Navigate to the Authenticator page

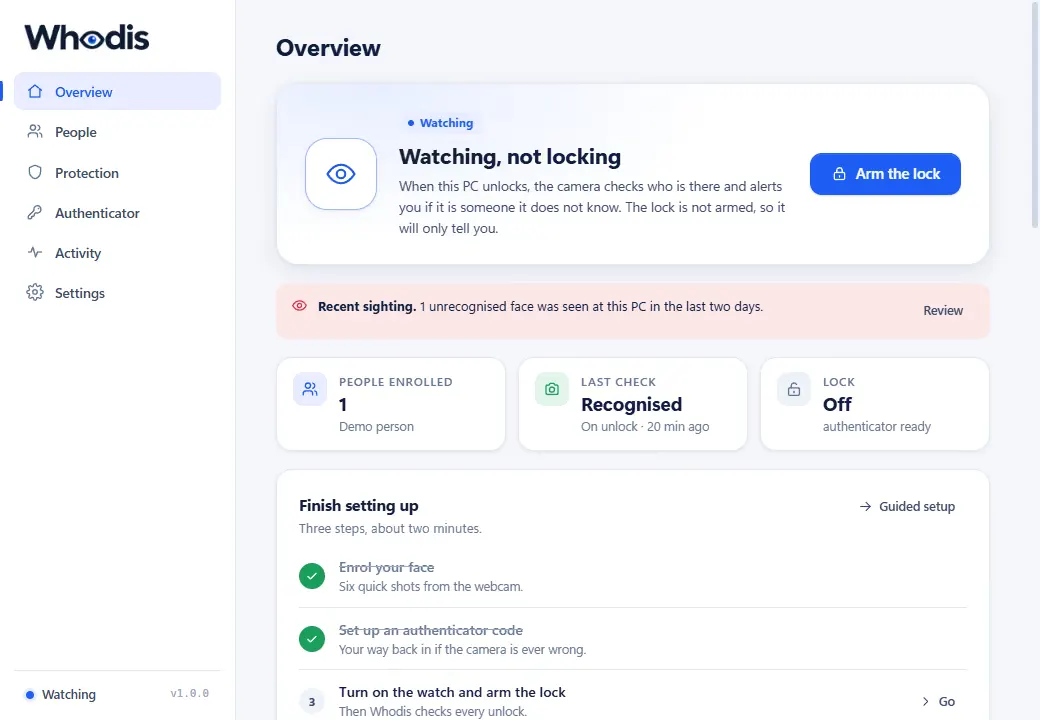point(117,213)
